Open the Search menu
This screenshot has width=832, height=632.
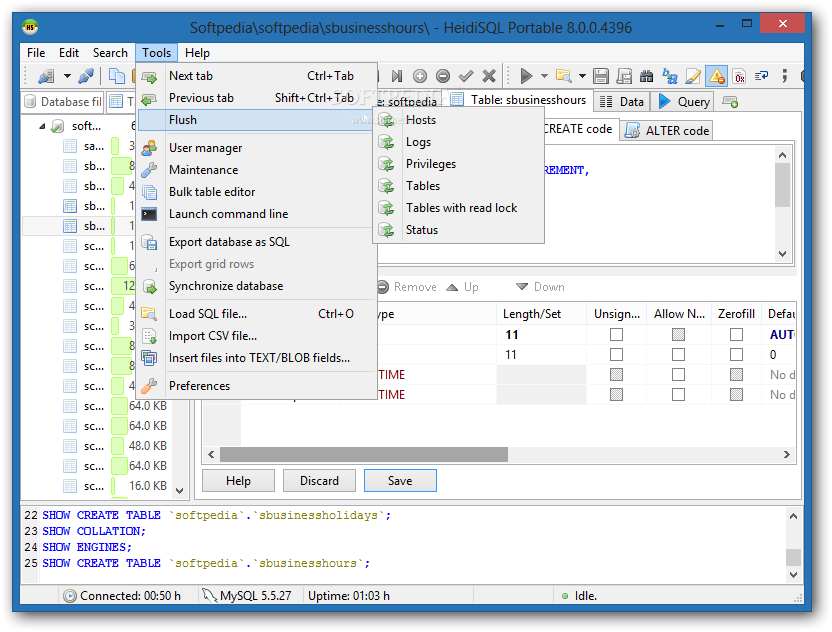(110, 53)
